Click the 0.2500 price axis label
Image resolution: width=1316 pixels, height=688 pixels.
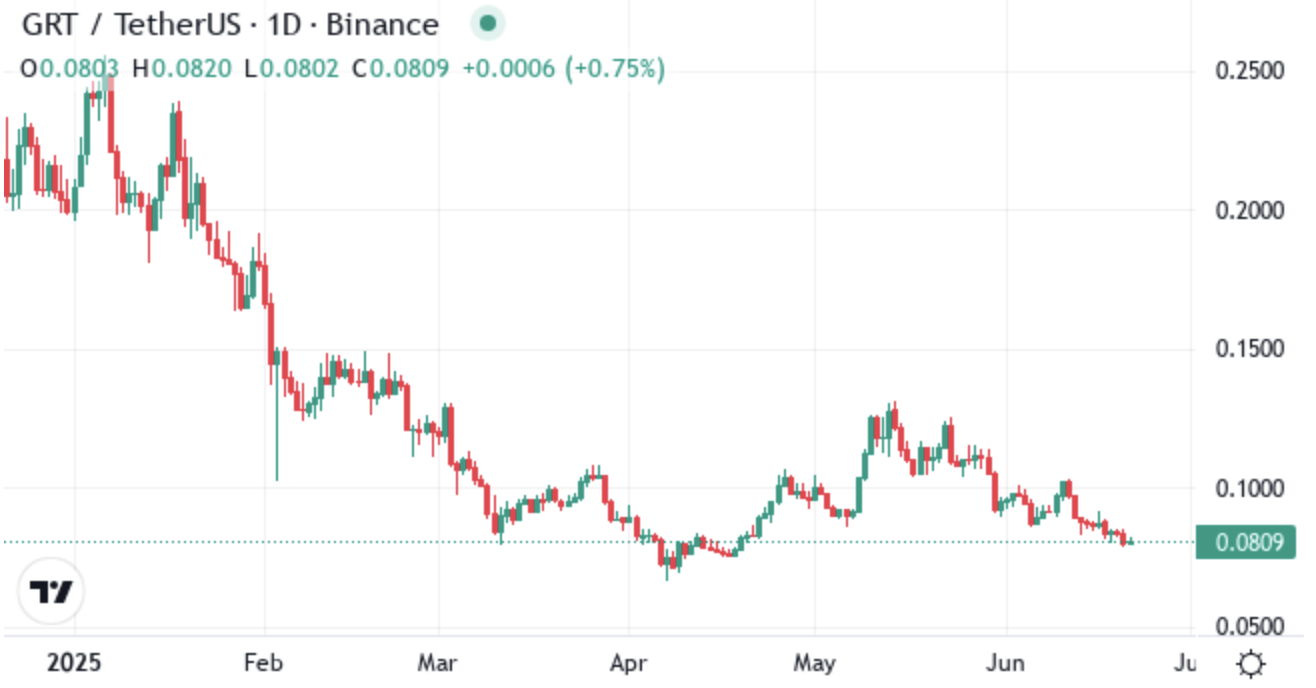click(x=1248, y=72)
